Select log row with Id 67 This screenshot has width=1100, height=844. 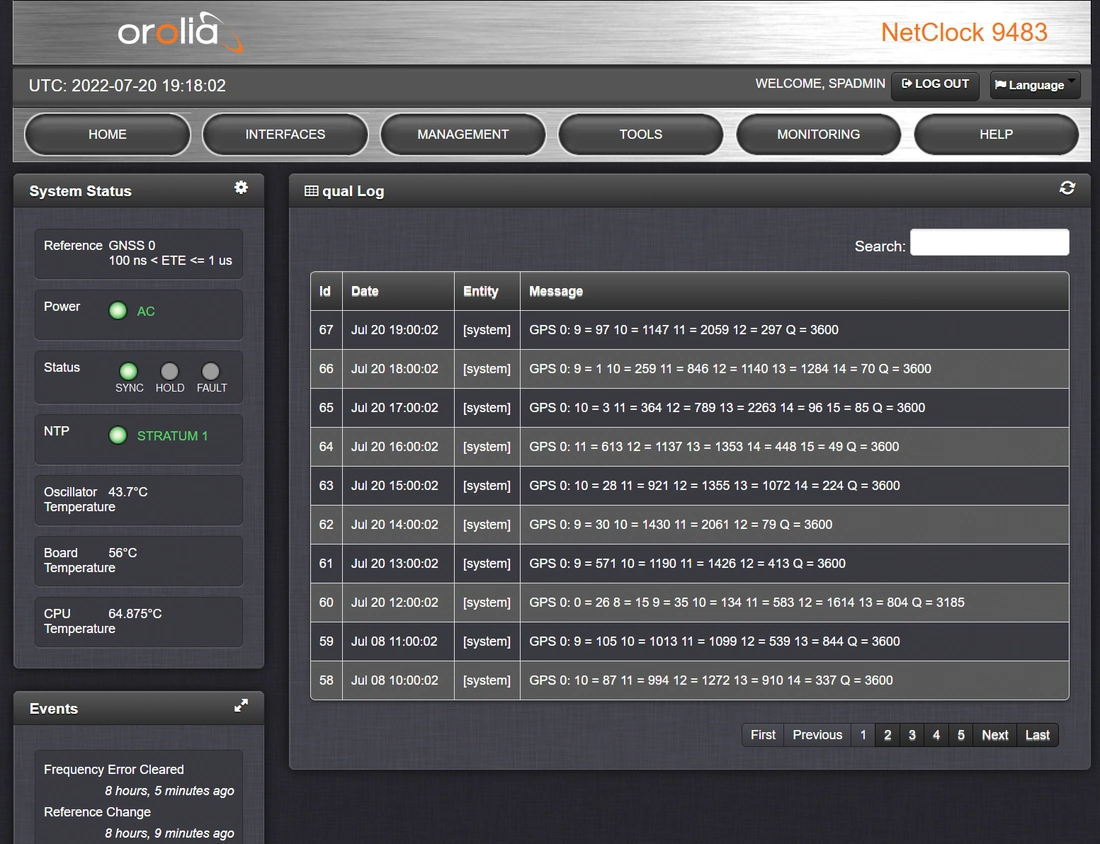tap(690, 330)
